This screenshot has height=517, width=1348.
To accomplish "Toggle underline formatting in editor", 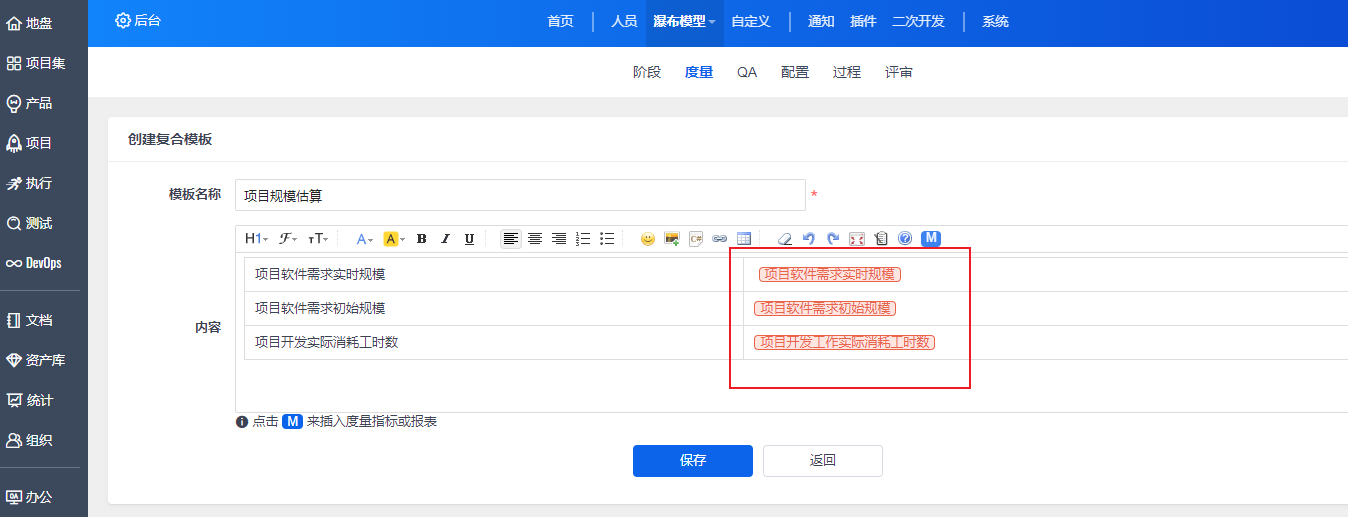I will pyautogui.click(x=469, y=239).
